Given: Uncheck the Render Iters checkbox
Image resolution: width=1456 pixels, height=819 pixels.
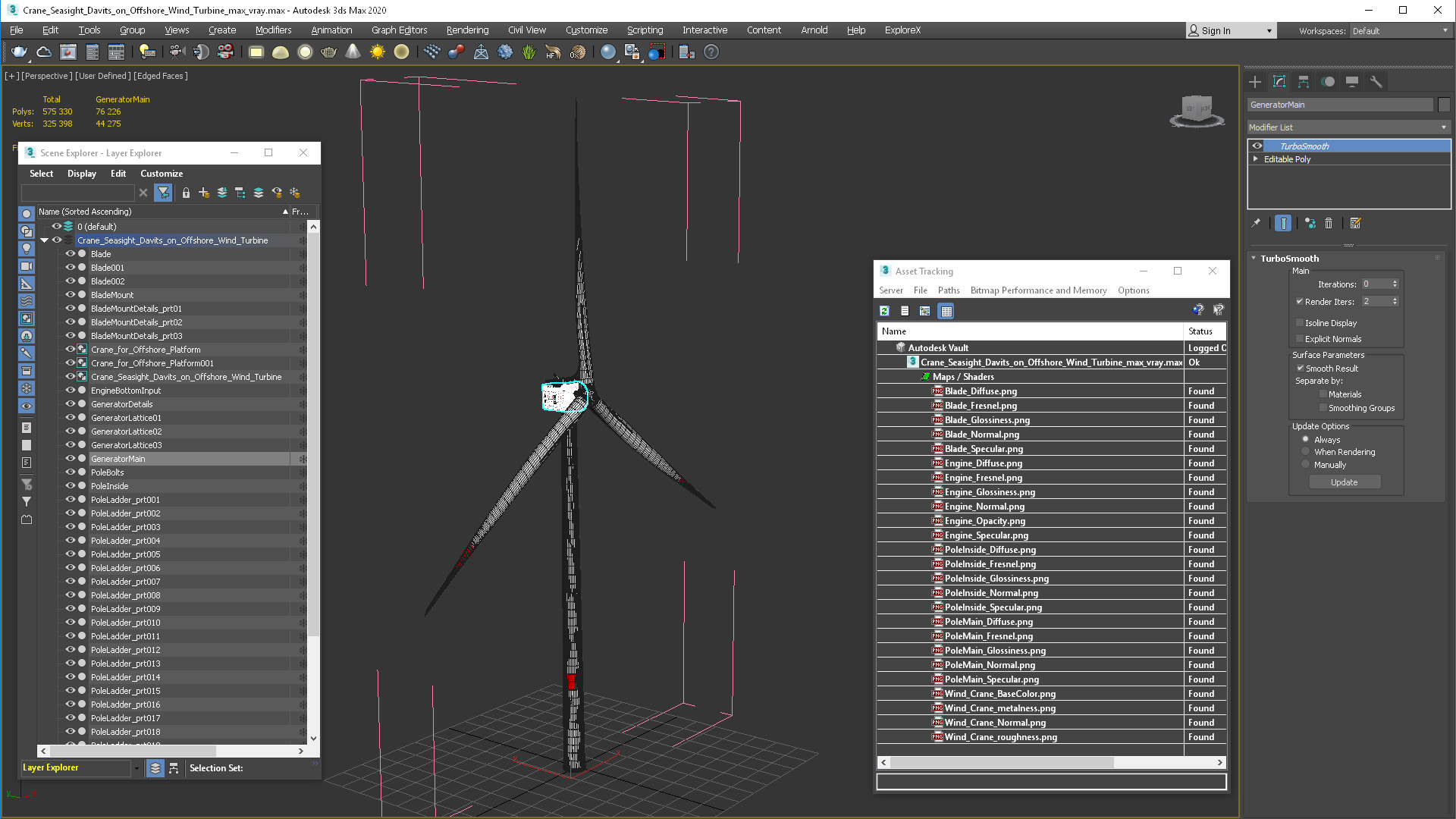Looking at the screenshot, I should tap(1300, 302).
